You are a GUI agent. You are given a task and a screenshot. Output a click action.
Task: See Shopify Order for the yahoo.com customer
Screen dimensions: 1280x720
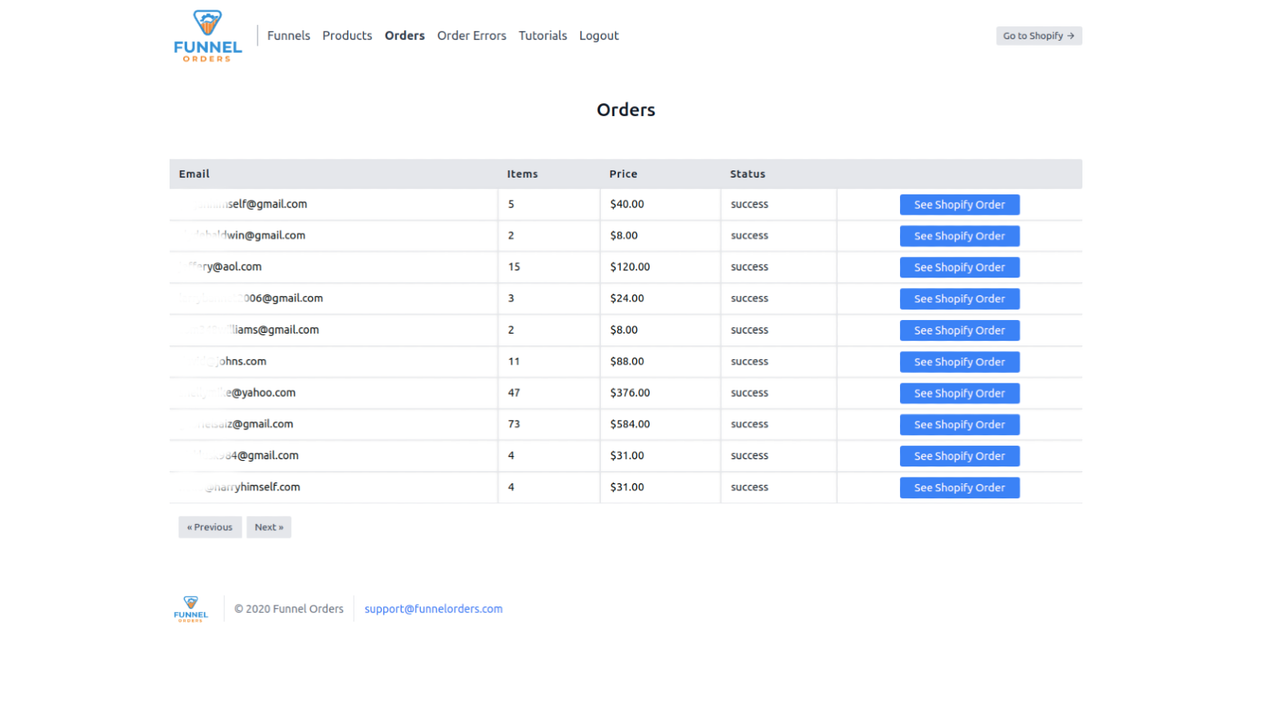tap(959, 393)
